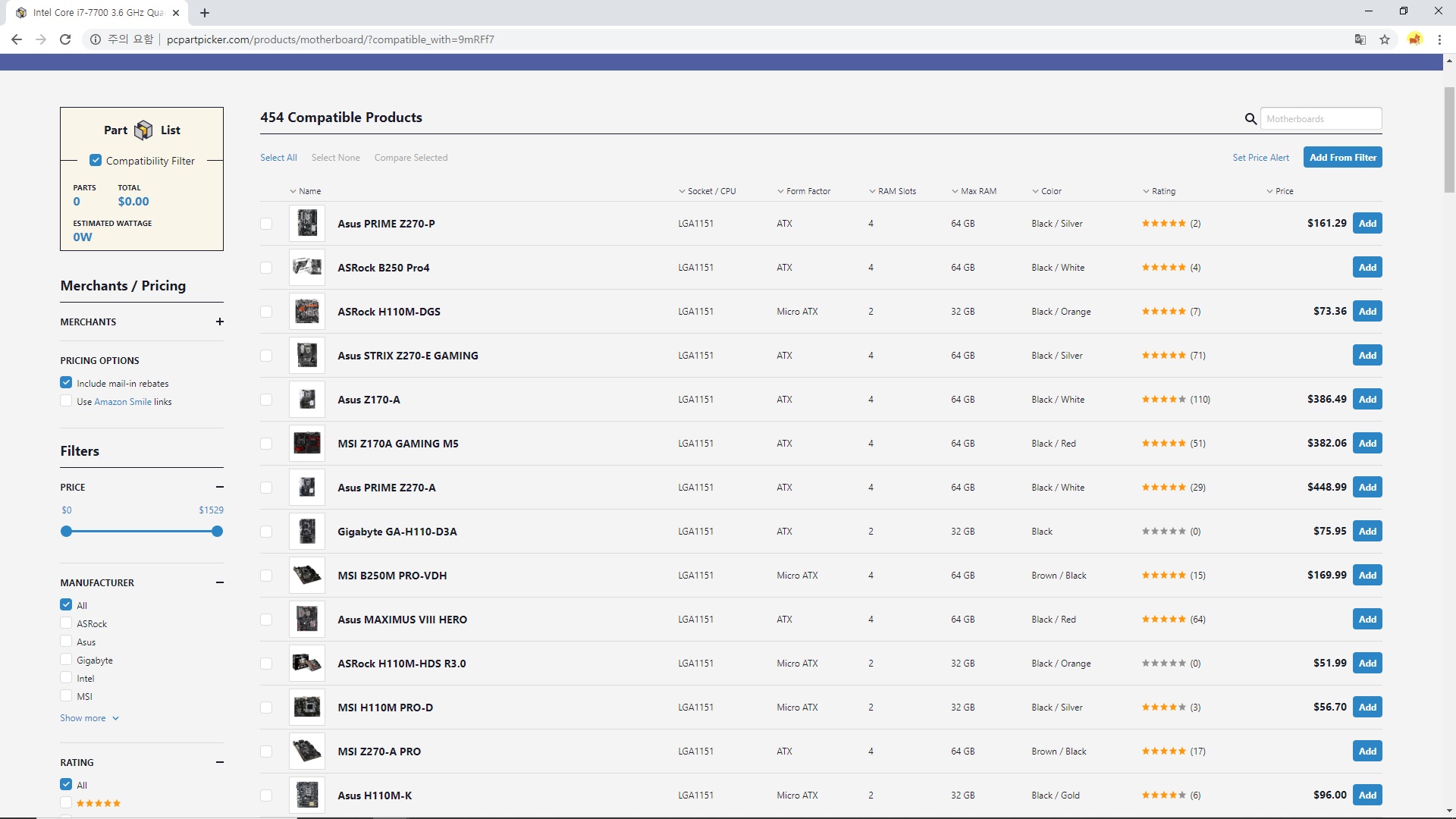Click the minimum price slider handle
The width and height of the screenshot is (1456, 819).
coord(66,532)
